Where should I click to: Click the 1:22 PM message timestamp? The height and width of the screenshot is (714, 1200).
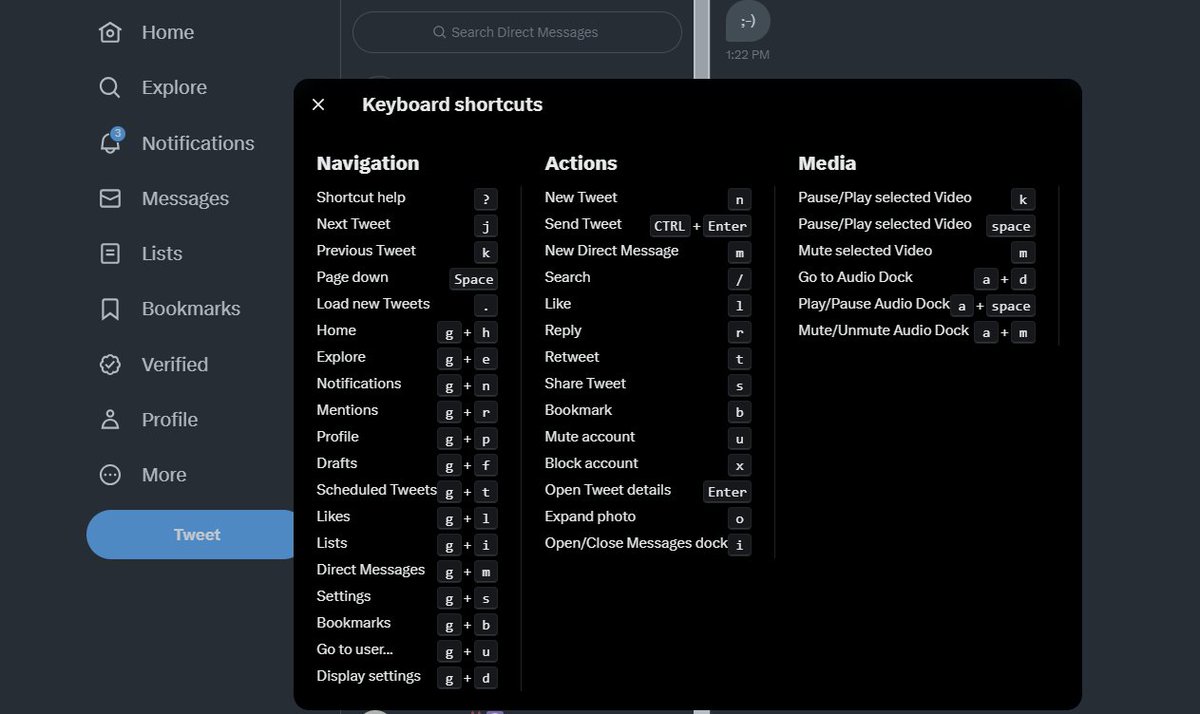748,55
